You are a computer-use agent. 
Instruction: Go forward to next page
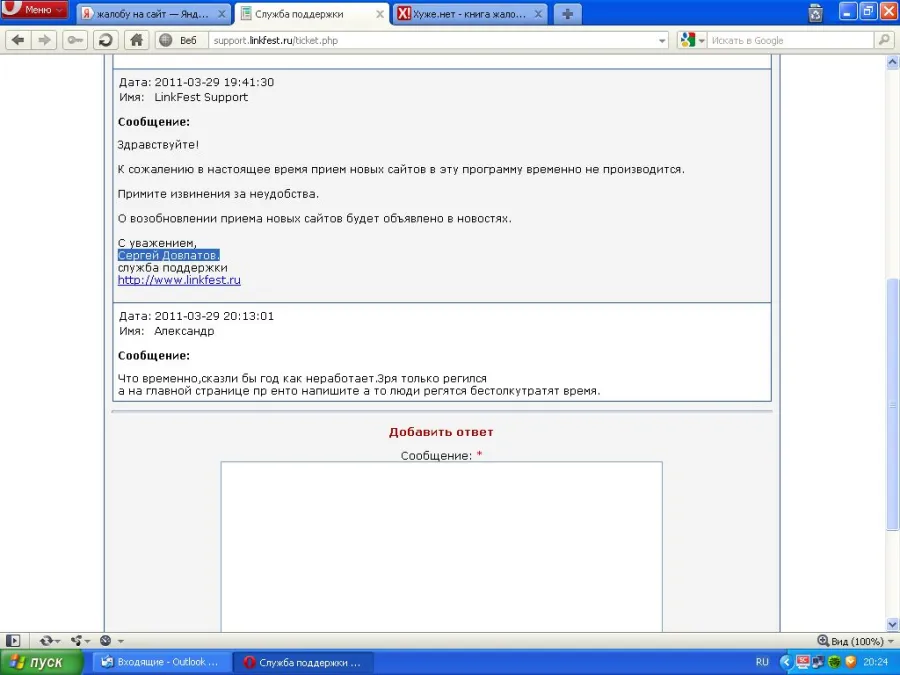click(x=44, y=40)
